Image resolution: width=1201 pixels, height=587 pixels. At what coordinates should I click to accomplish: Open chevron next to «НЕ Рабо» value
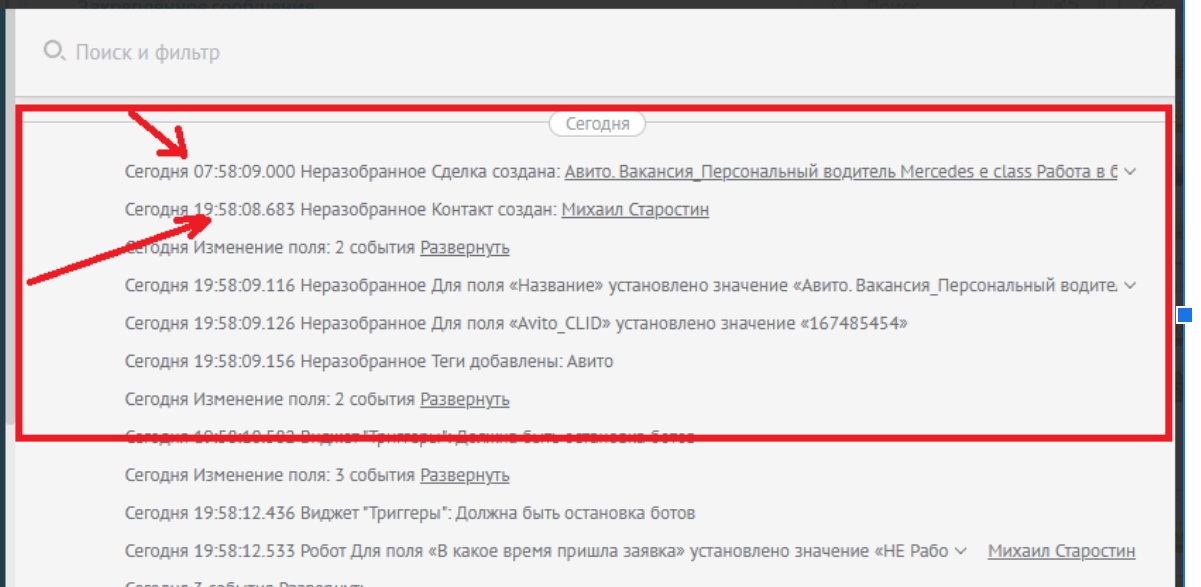[961, 551]
